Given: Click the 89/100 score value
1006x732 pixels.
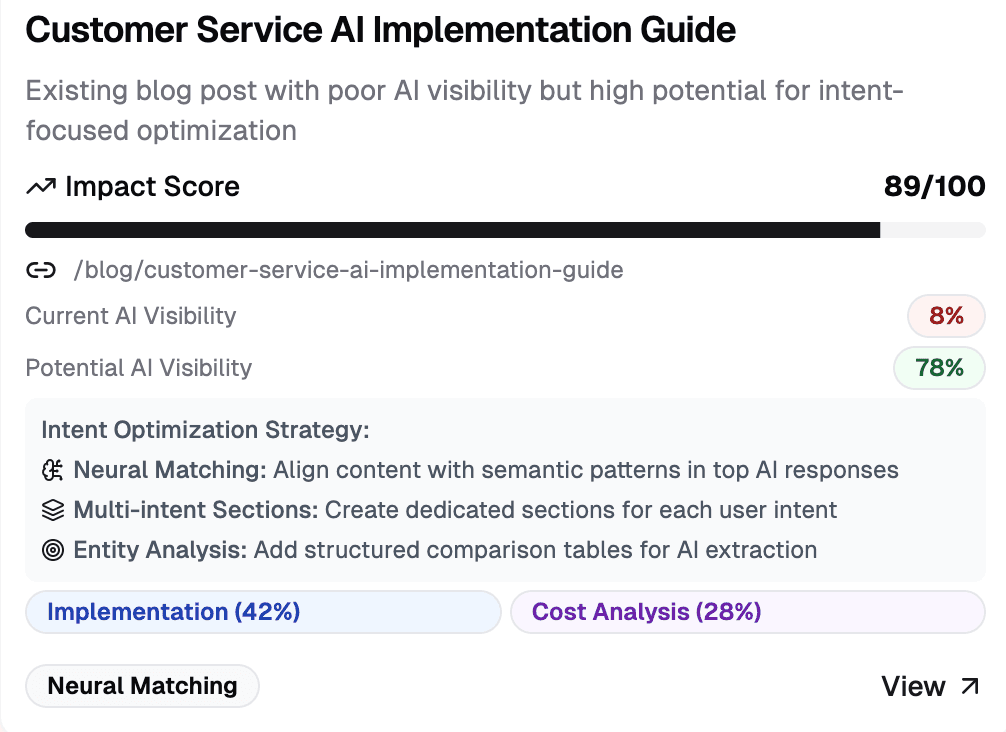Looking at the screenshot, I should [x=934, y=187].
